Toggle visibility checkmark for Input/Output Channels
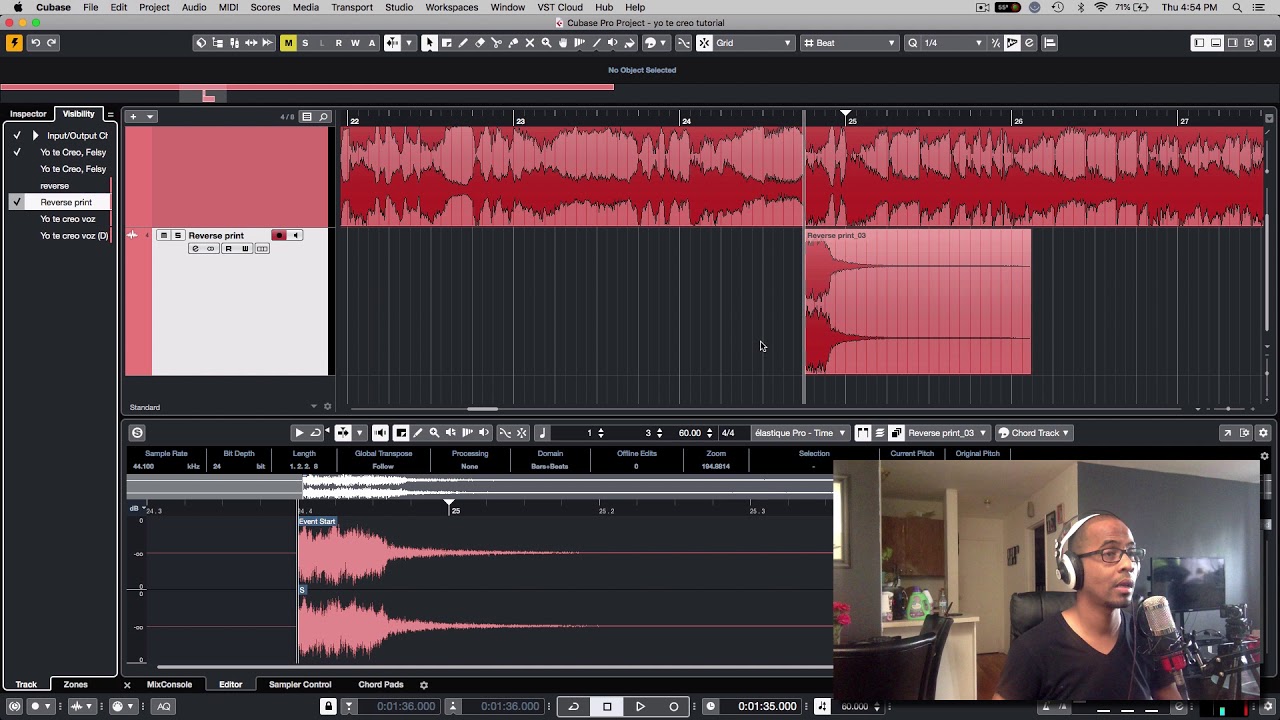Image resolution: width=1280 pixels, height=720 pixels. click(x=16, y=135)
